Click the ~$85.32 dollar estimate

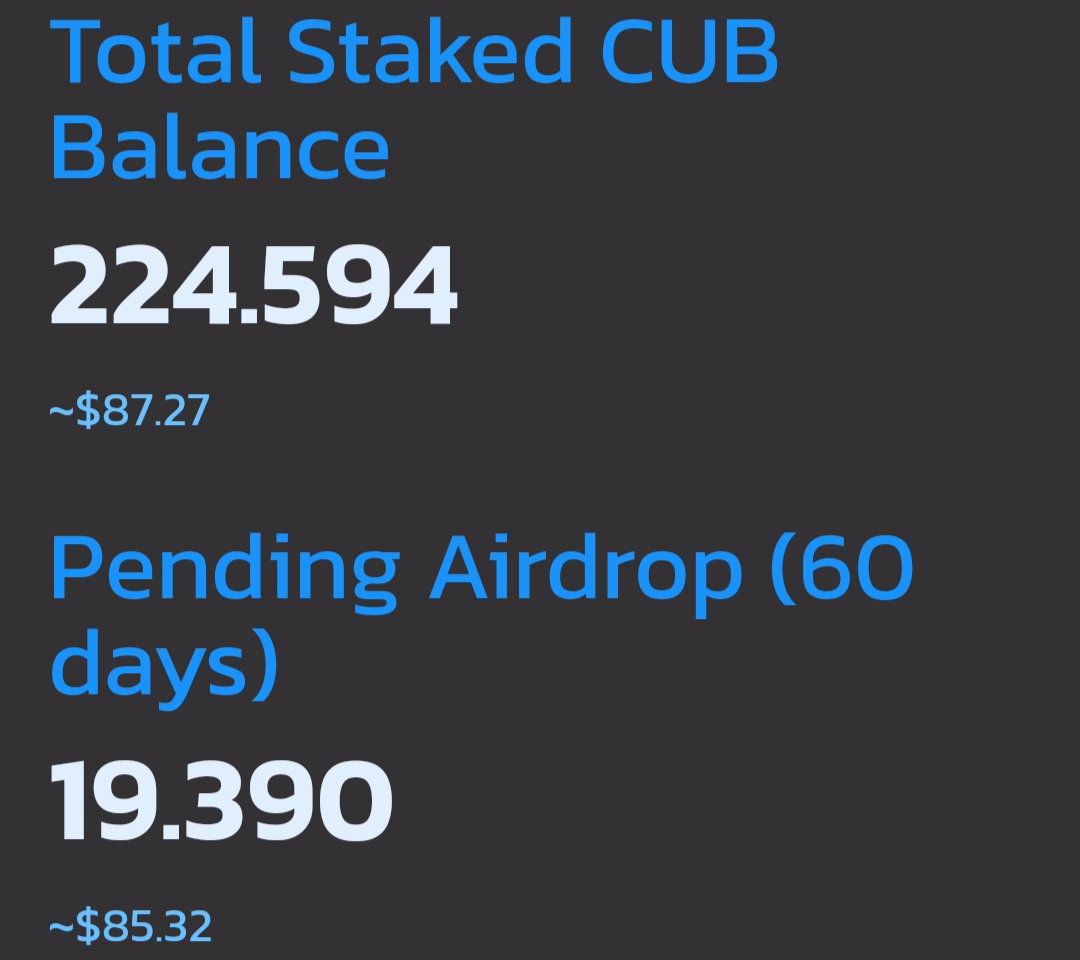tap(130, 926)
